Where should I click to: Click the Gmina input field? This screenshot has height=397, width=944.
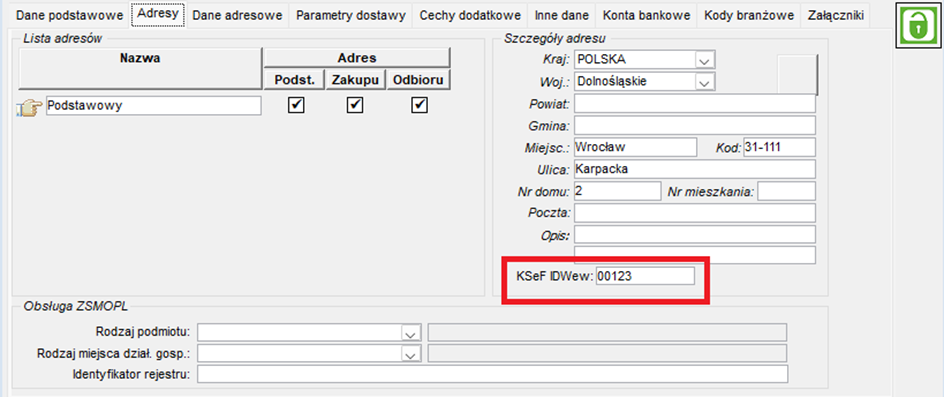(695, 125)
